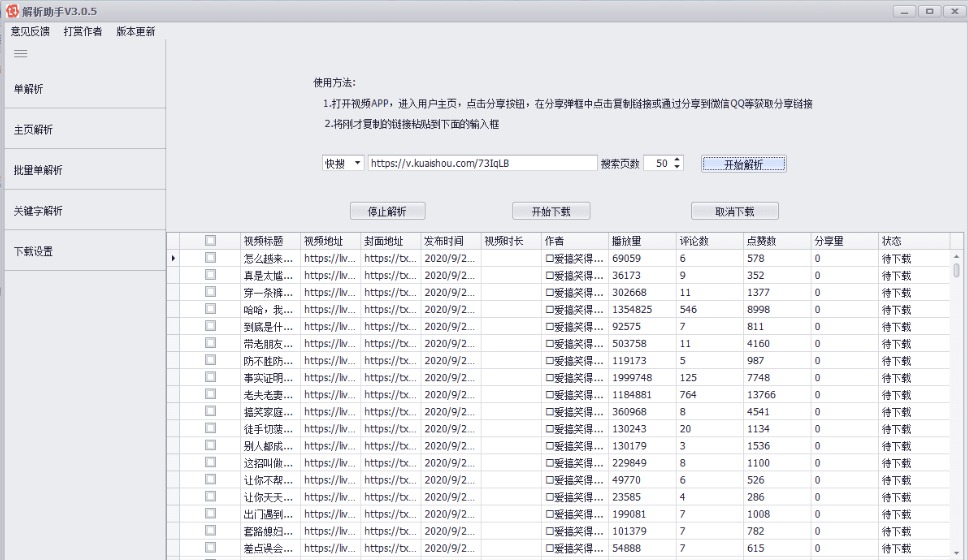The height and width of the screenshot is (560, 968).
Task: Switch to 单解析 in the sidebar
Action: [x=85, y=89]
